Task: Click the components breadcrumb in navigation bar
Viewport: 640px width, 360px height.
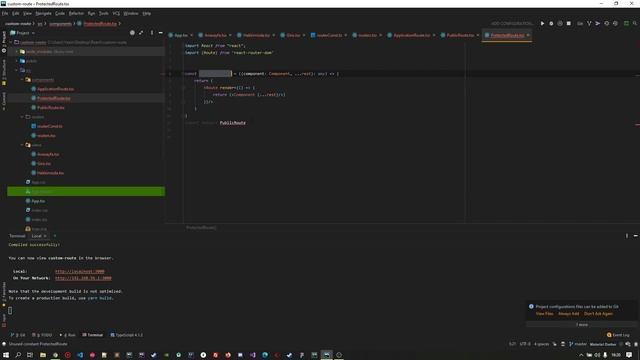Action: click(60, 24)
